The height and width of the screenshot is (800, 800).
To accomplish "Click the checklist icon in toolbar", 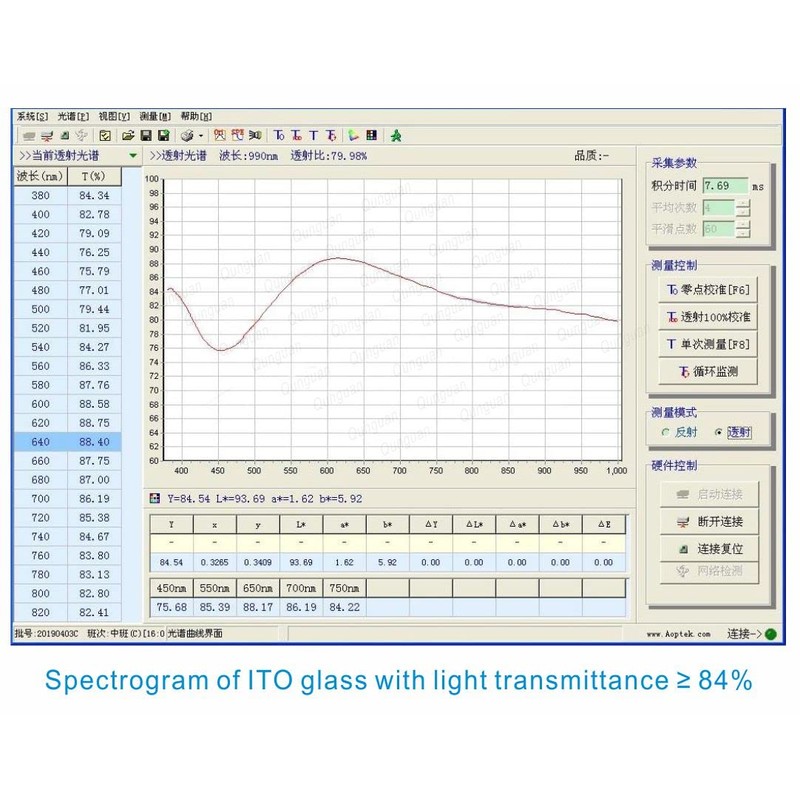I will [104, 135].
